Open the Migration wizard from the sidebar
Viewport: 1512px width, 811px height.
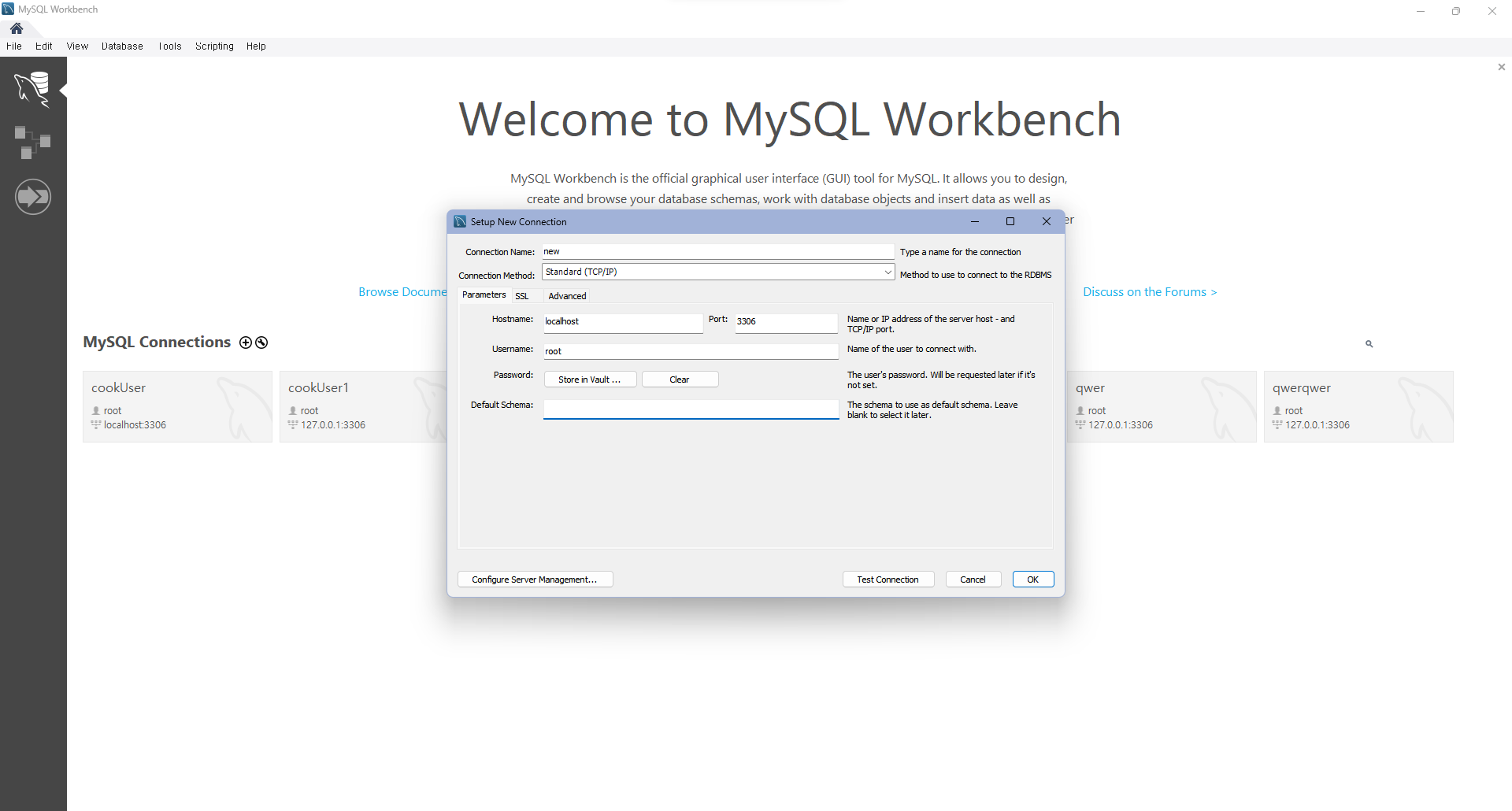tap(32, 197)
